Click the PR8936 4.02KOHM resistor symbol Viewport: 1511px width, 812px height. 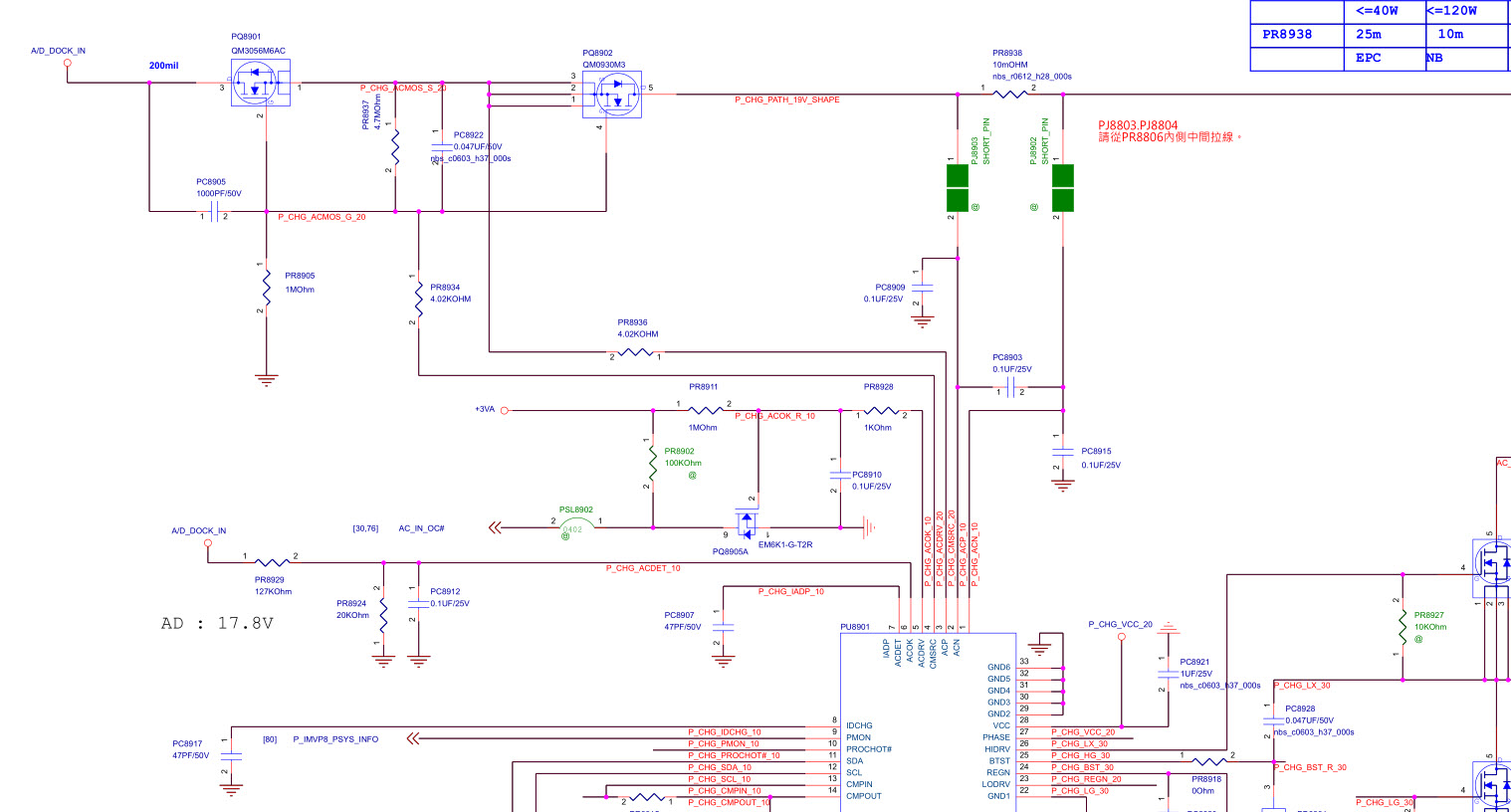(635, 352)
